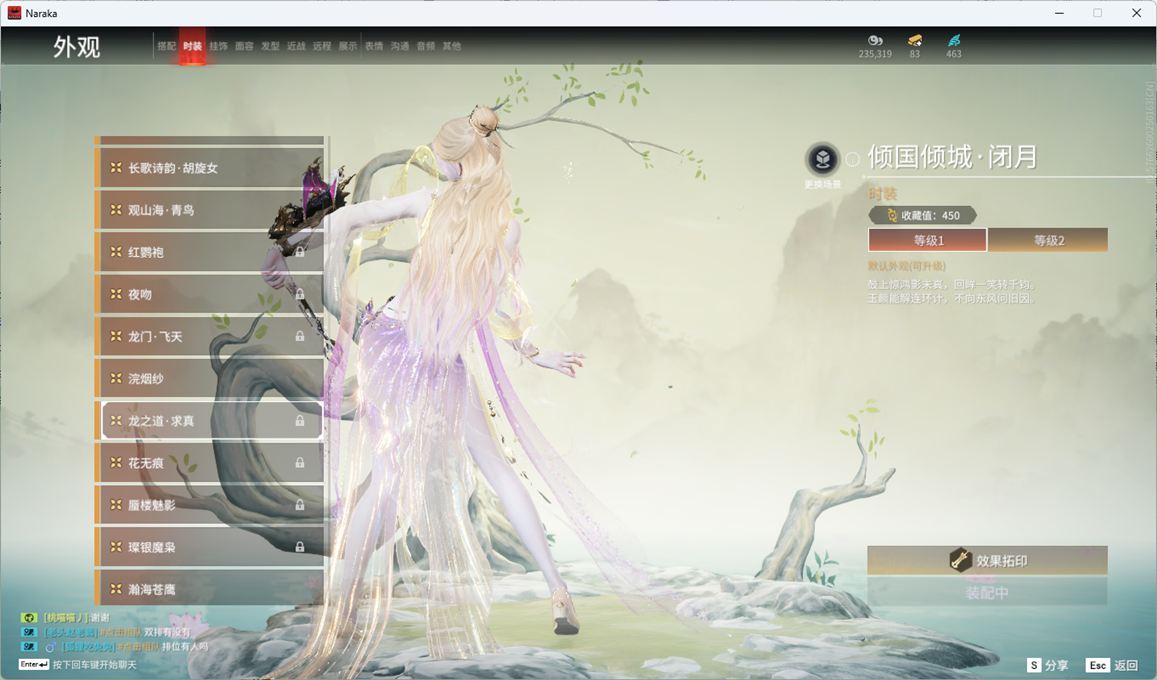This screenshot has width=1157, height=680.
Task: Click the S key share hint icon
Action: (x=1034, y=665)
